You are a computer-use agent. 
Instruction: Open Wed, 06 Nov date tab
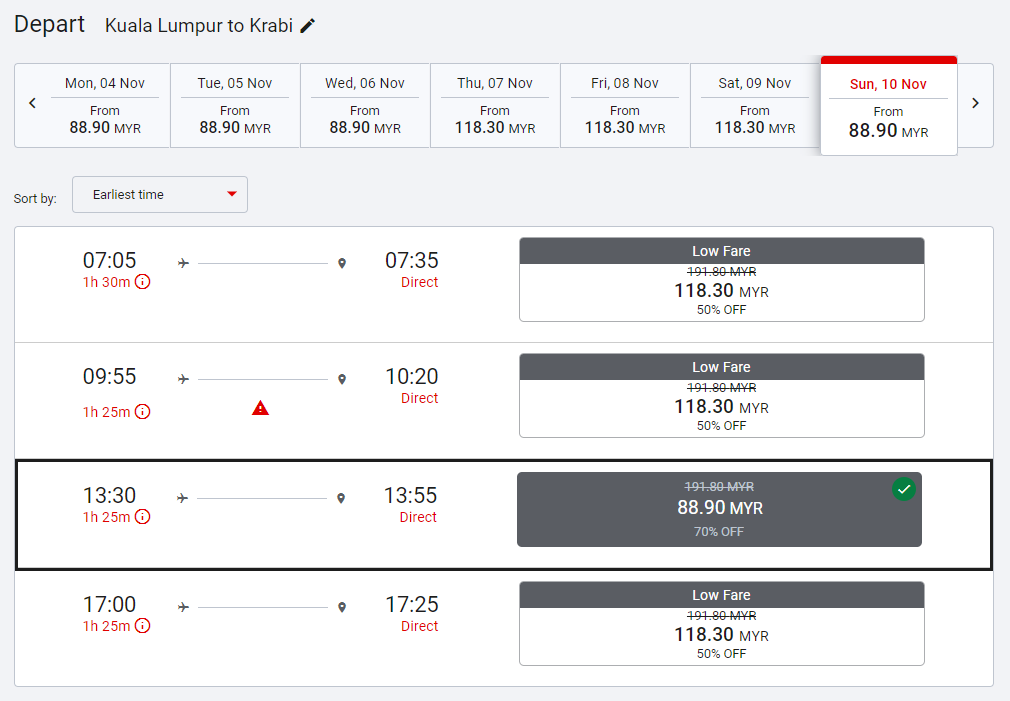(x=365, y=106)
